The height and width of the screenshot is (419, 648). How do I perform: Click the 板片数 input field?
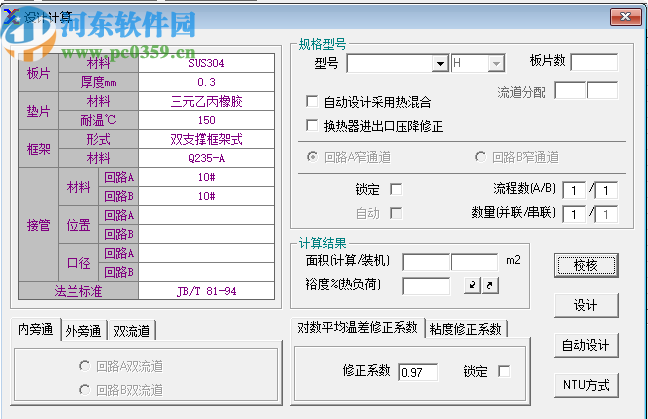point(594,62)
